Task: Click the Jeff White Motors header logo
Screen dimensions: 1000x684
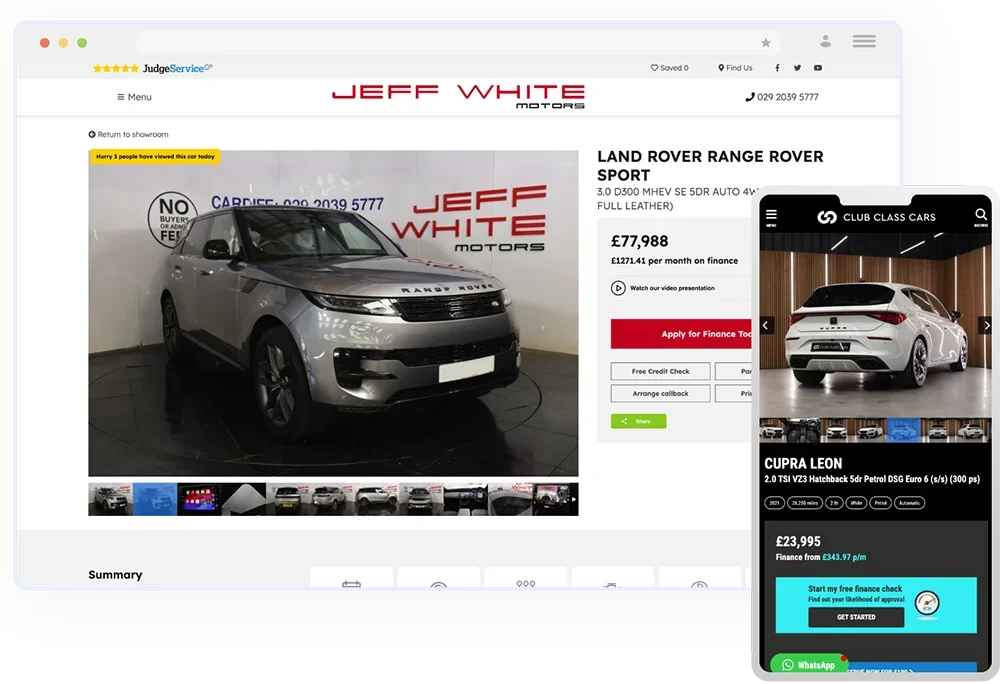Action: [x=458, y=96]
